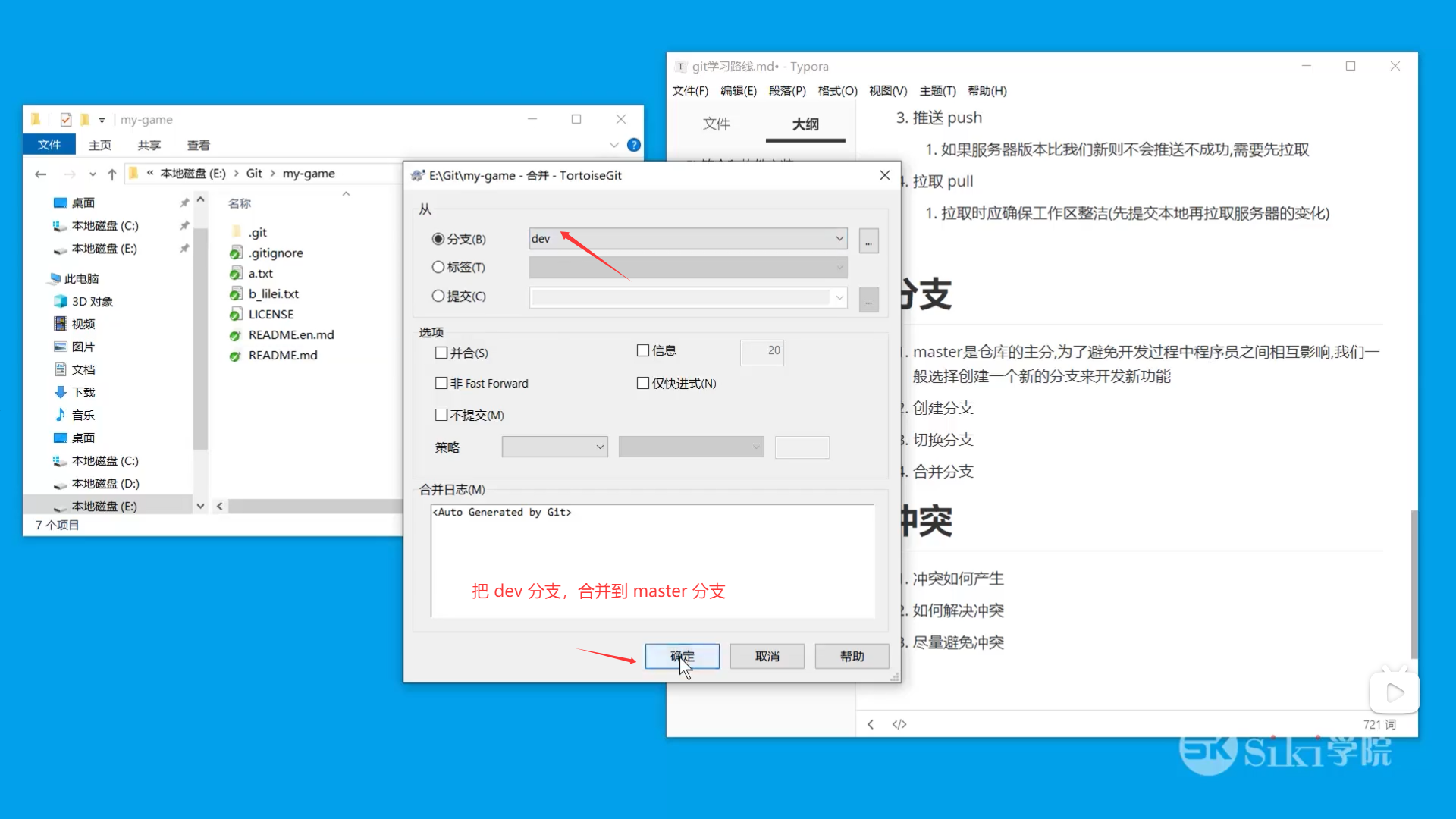
Task: Click the source code mode </> icon in Typora
Action: pyautogui.click(x=899, y=724)
